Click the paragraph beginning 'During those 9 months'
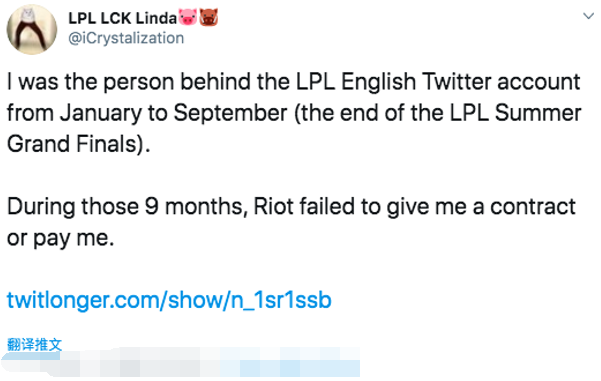Viewport: 601px width, 381px height. click(291, 222)
